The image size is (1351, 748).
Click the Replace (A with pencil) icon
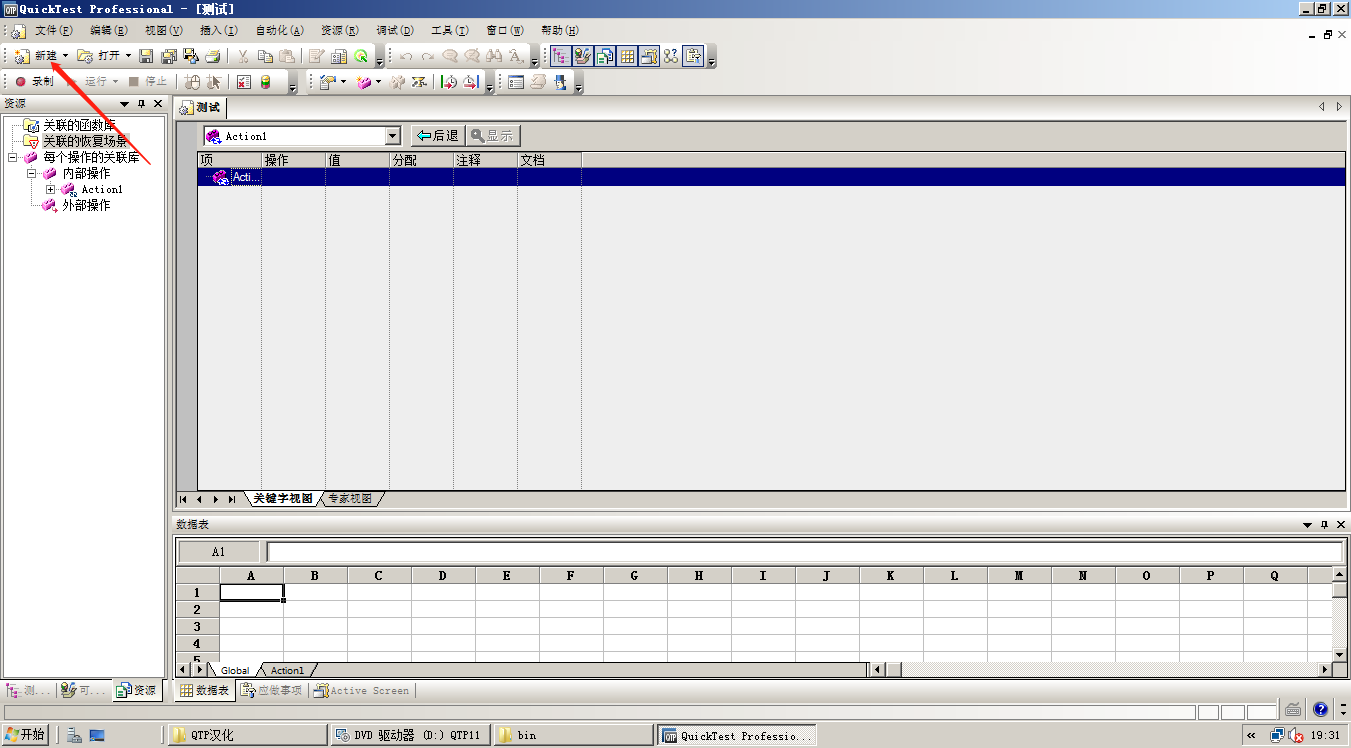(x=516, y=56)
